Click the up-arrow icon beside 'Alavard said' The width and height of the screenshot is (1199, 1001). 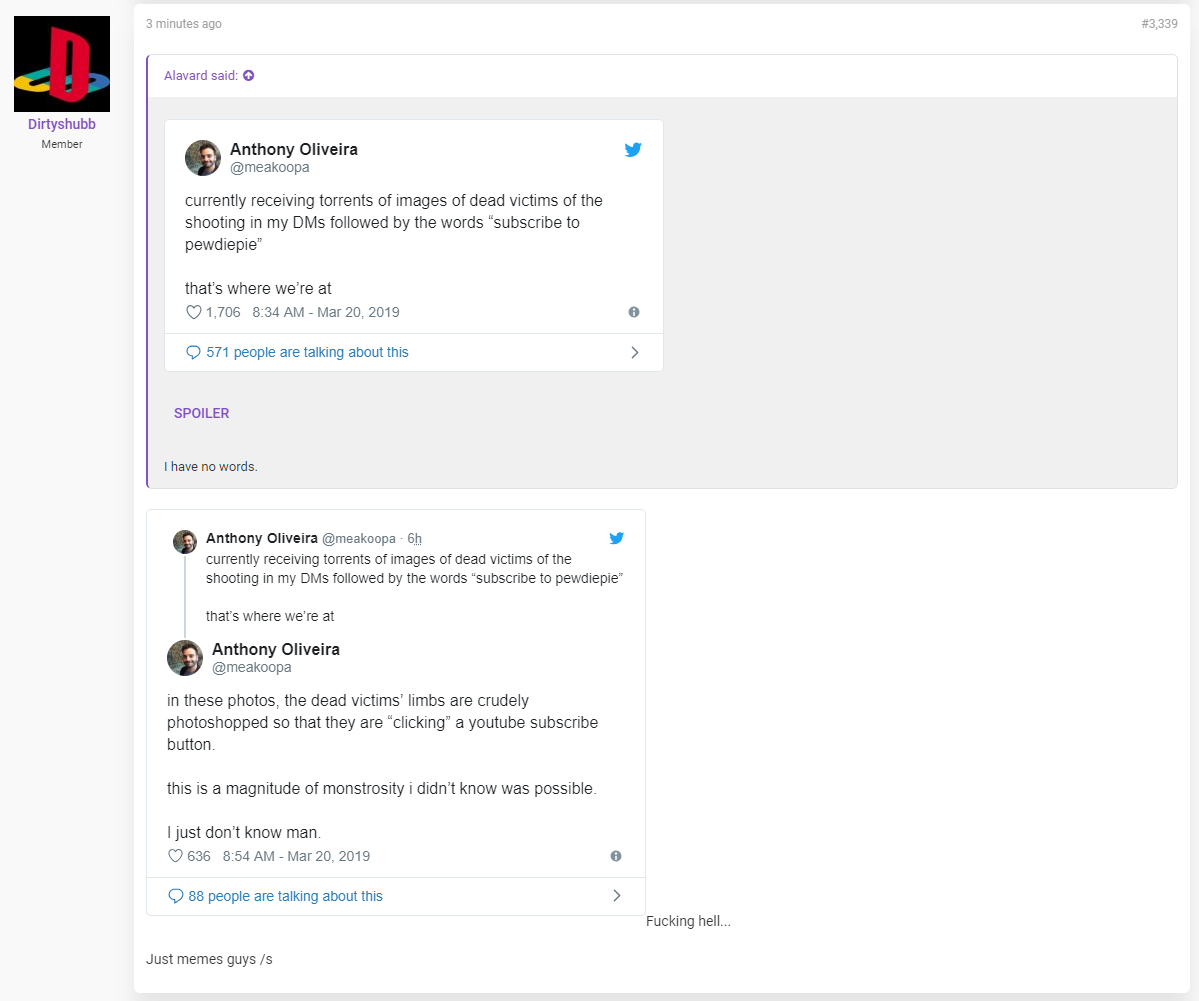249,76
